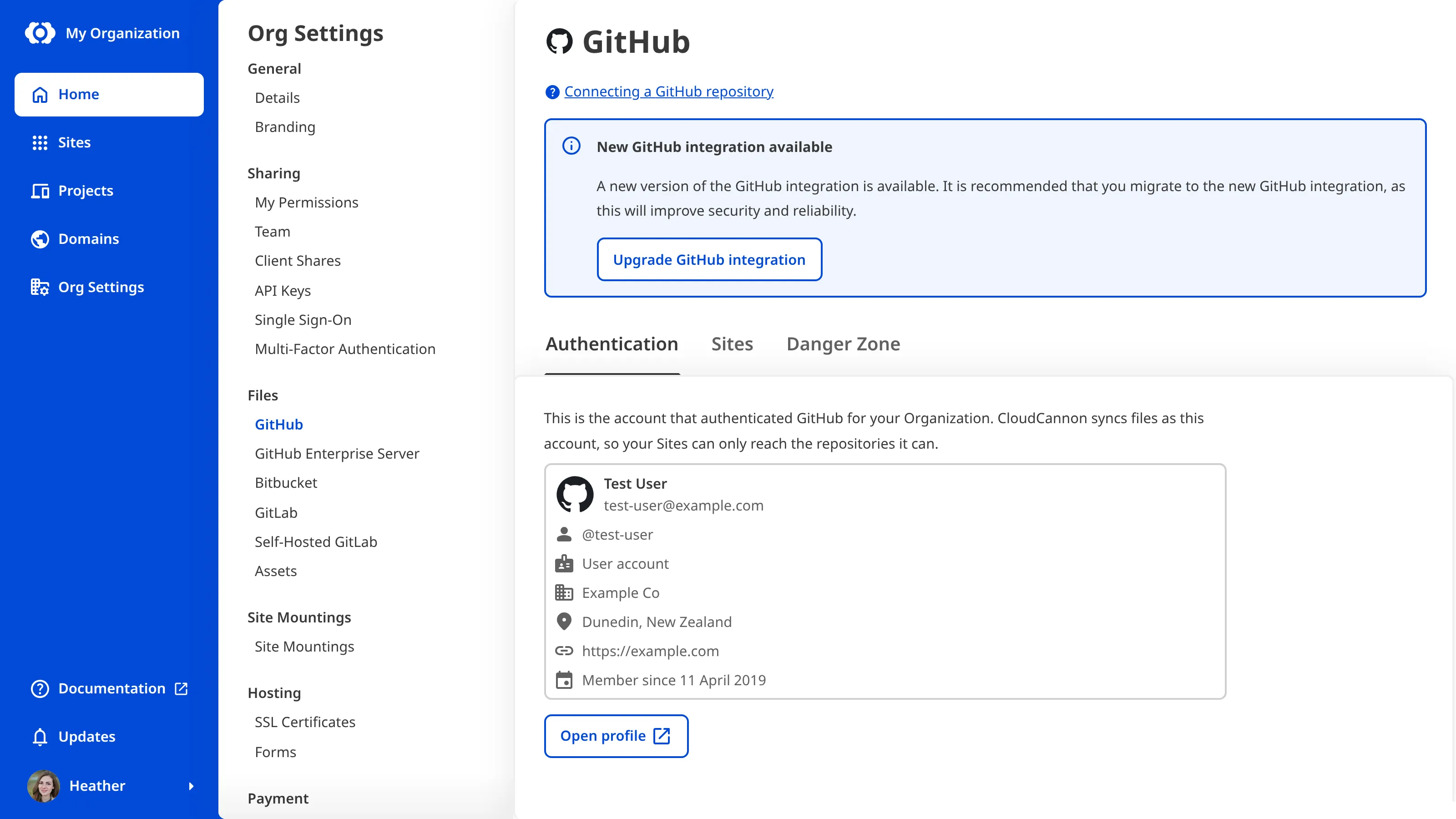Open the Danger Zone tab
Viewport: 1456px width, 819px height.
coord(843,344)
